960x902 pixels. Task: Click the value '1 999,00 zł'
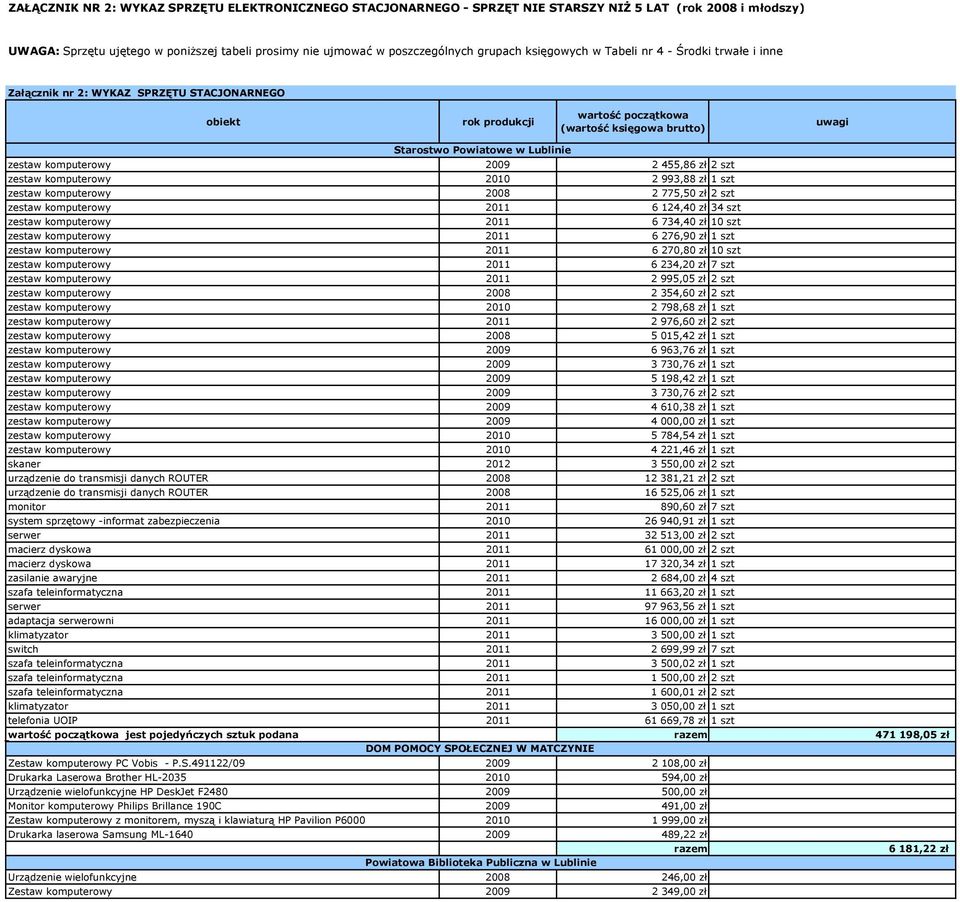[x=679, y=820]
